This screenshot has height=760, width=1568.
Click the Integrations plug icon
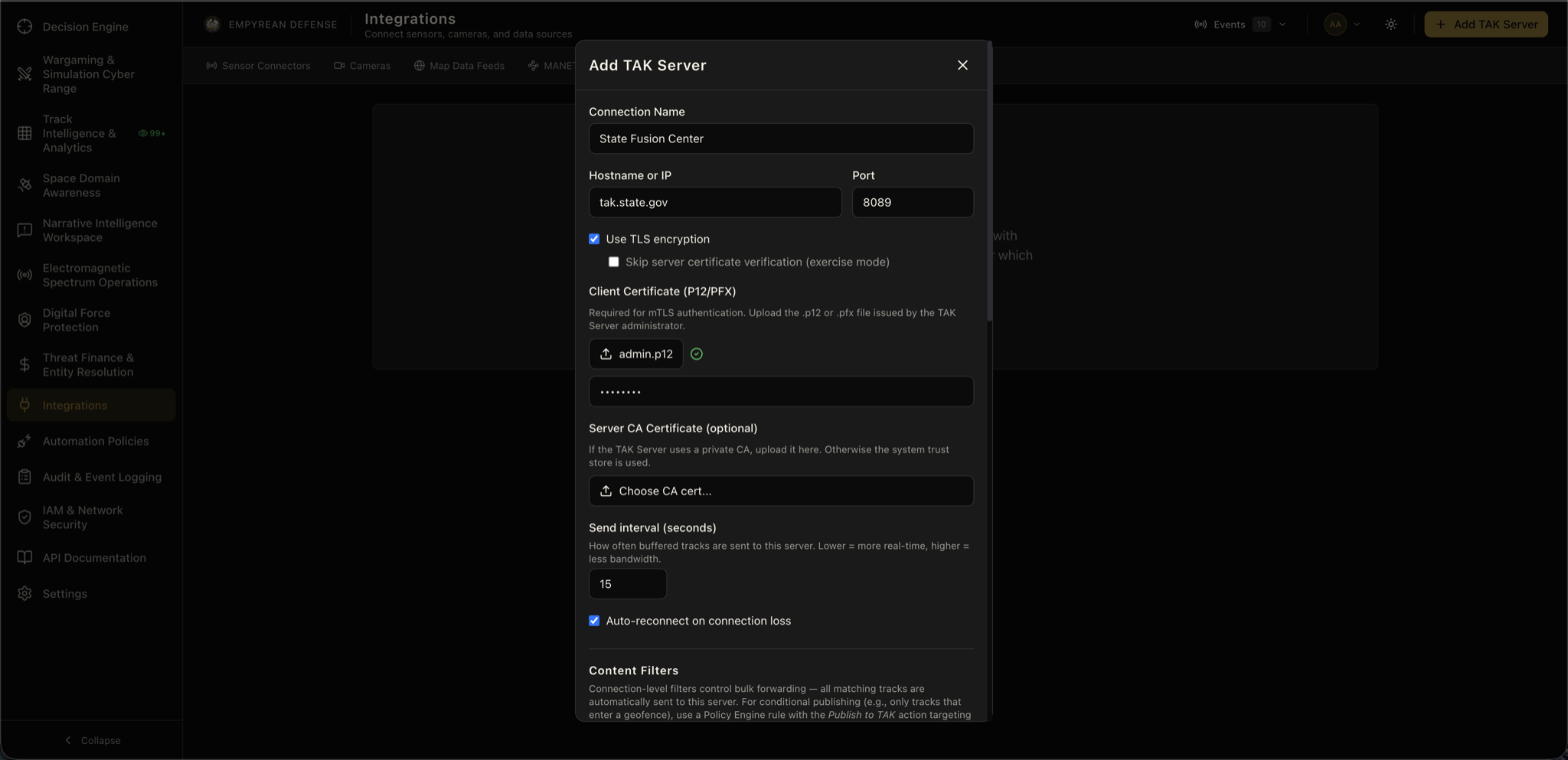pos(24,406)
